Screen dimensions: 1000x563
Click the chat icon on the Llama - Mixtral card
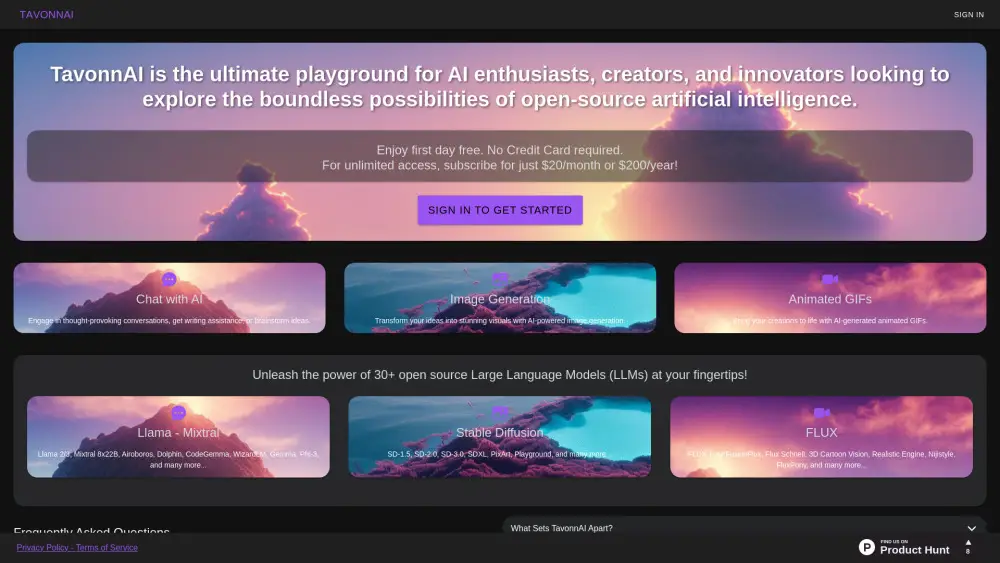coord(178,413)
